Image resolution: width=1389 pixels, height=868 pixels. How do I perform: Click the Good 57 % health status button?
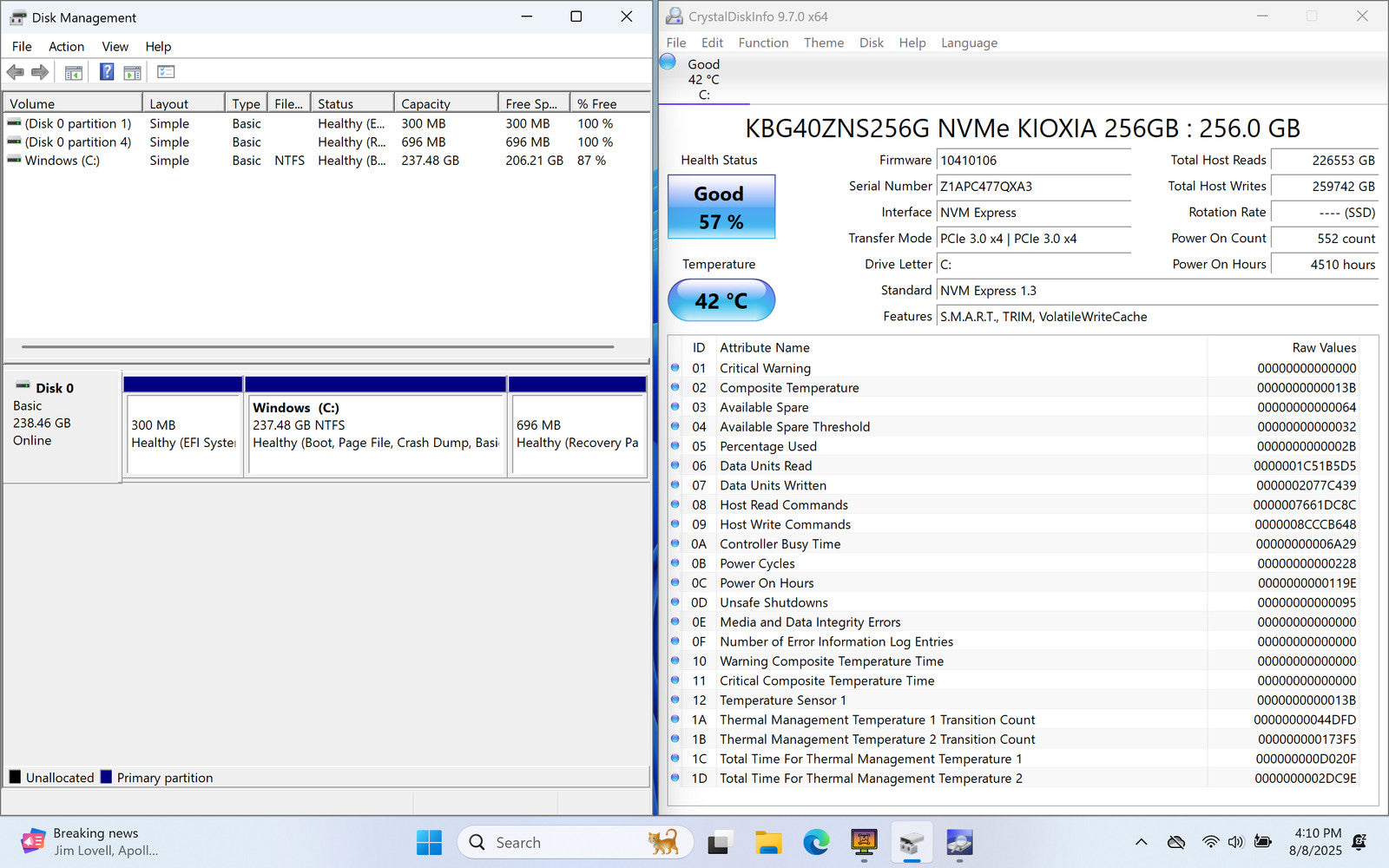pyautogui.click(x=721, y=207)
